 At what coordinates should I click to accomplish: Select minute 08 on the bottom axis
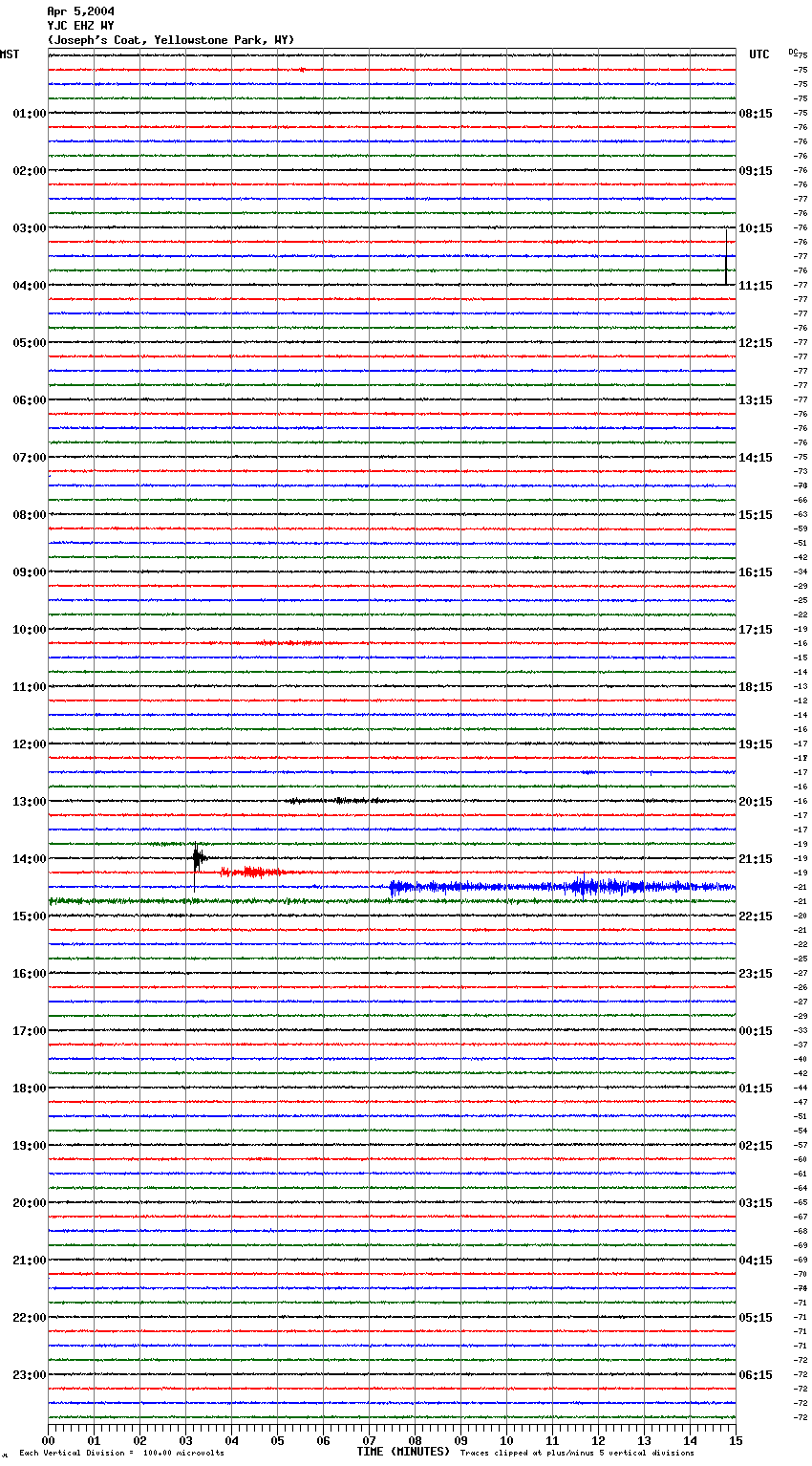[x=415, y=1439]
